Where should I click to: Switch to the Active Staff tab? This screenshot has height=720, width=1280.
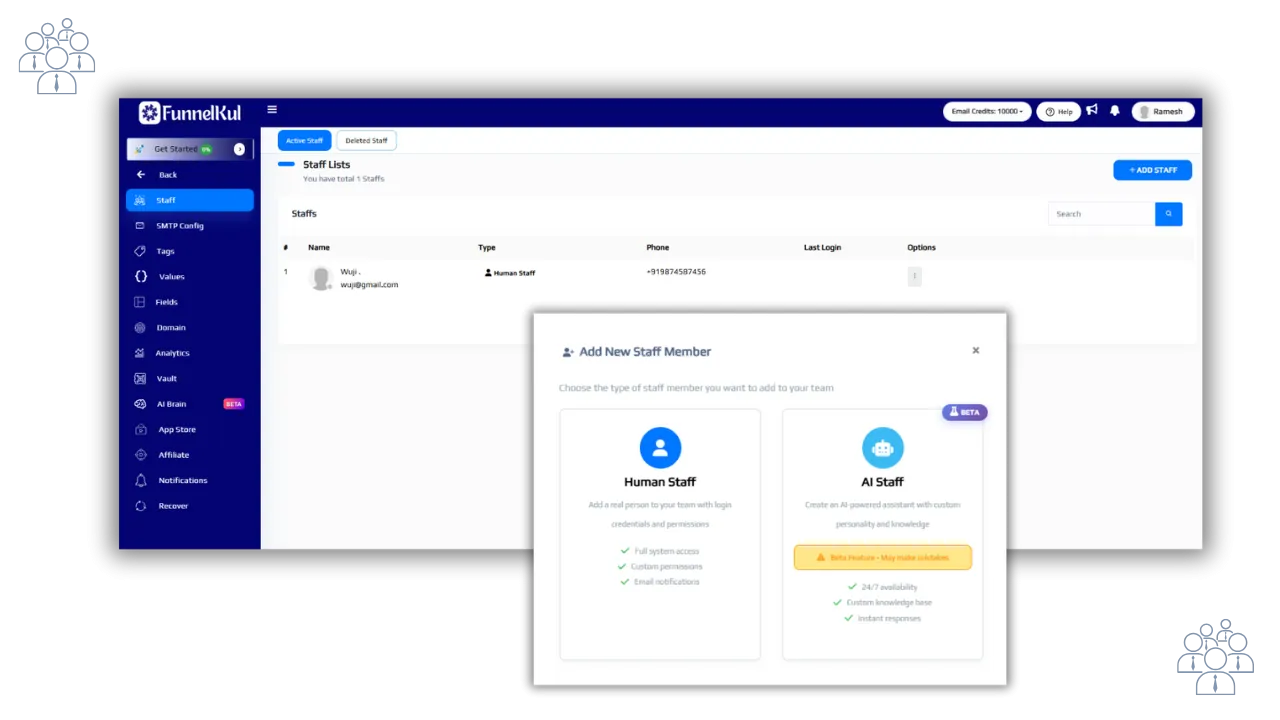coord(304,141)
